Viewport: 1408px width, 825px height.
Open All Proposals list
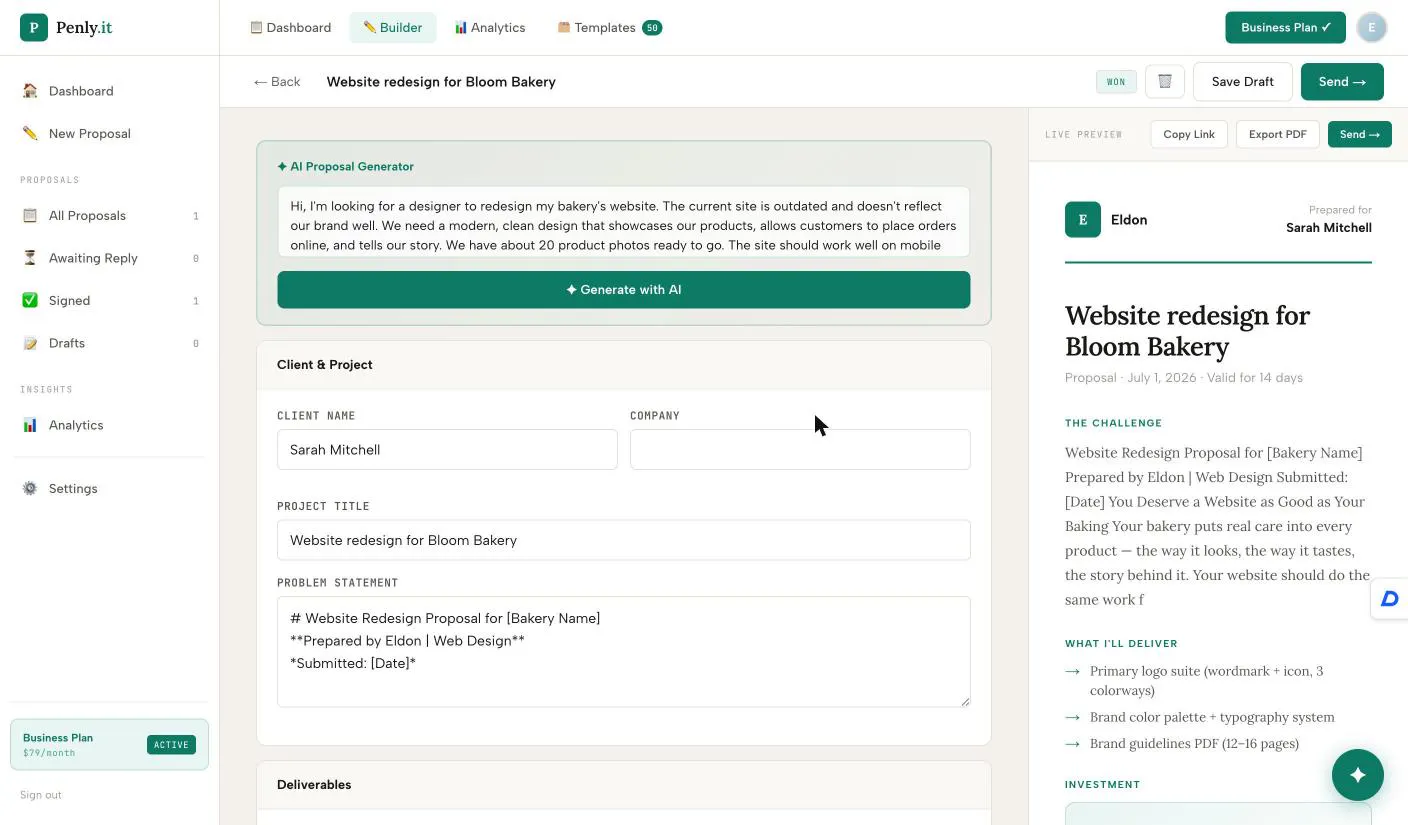coord(110,215)
